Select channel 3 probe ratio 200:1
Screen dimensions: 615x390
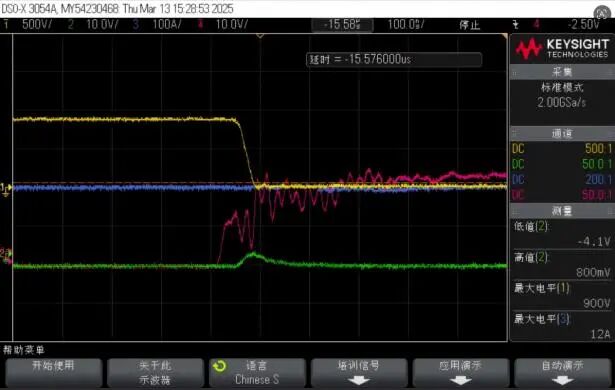(598, 179)
